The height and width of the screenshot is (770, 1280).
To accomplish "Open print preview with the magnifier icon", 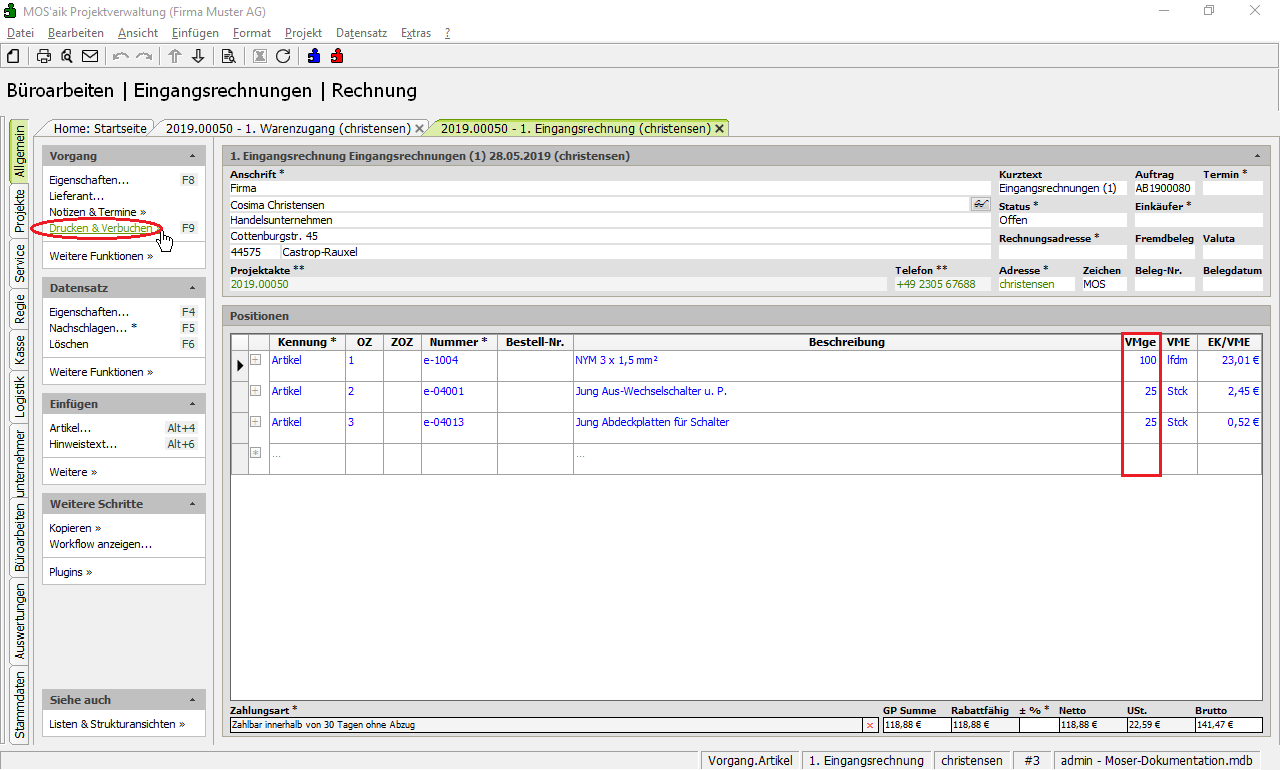I will 67,56.
